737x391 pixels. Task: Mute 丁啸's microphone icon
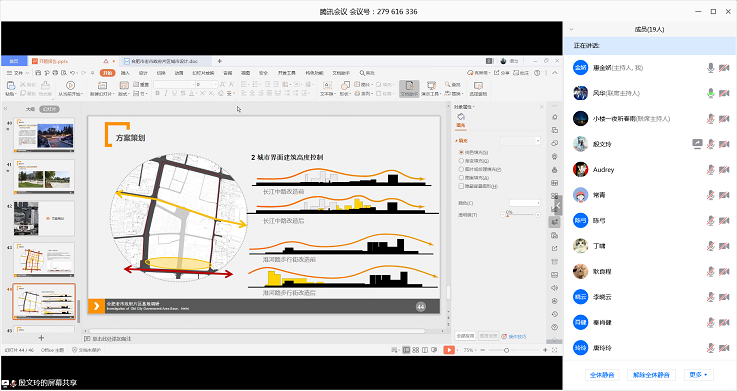point(711,246)
